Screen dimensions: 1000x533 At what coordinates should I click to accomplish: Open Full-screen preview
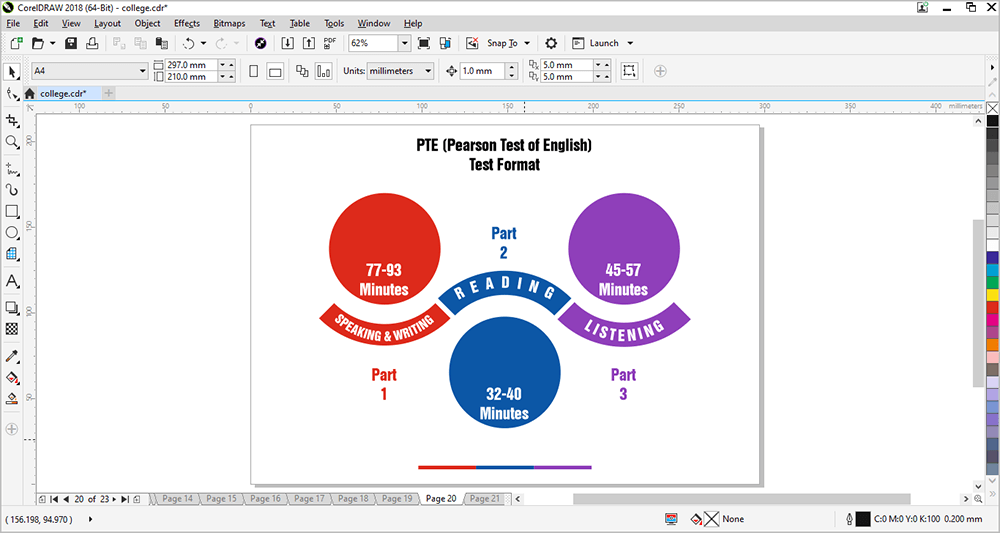click(x=423, y=43)
